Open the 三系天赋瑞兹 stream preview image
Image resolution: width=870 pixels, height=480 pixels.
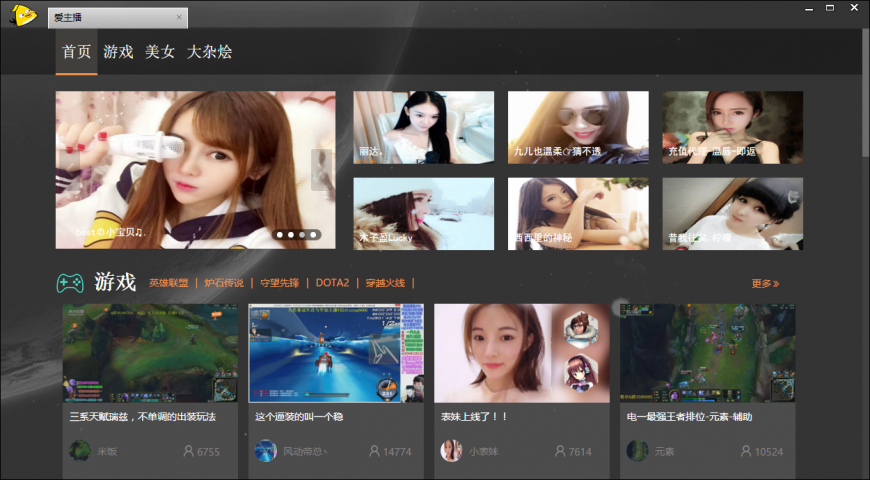[x=150, y=353]
